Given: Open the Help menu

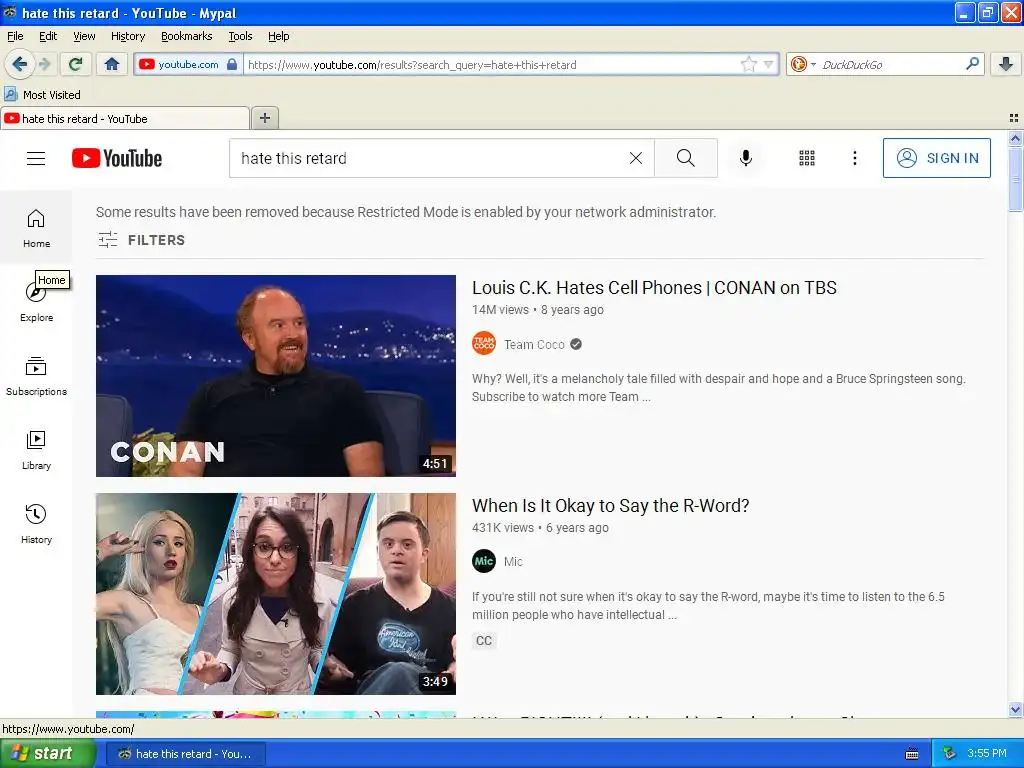Looking at the screenshot, I should click(x=278, y=36).
